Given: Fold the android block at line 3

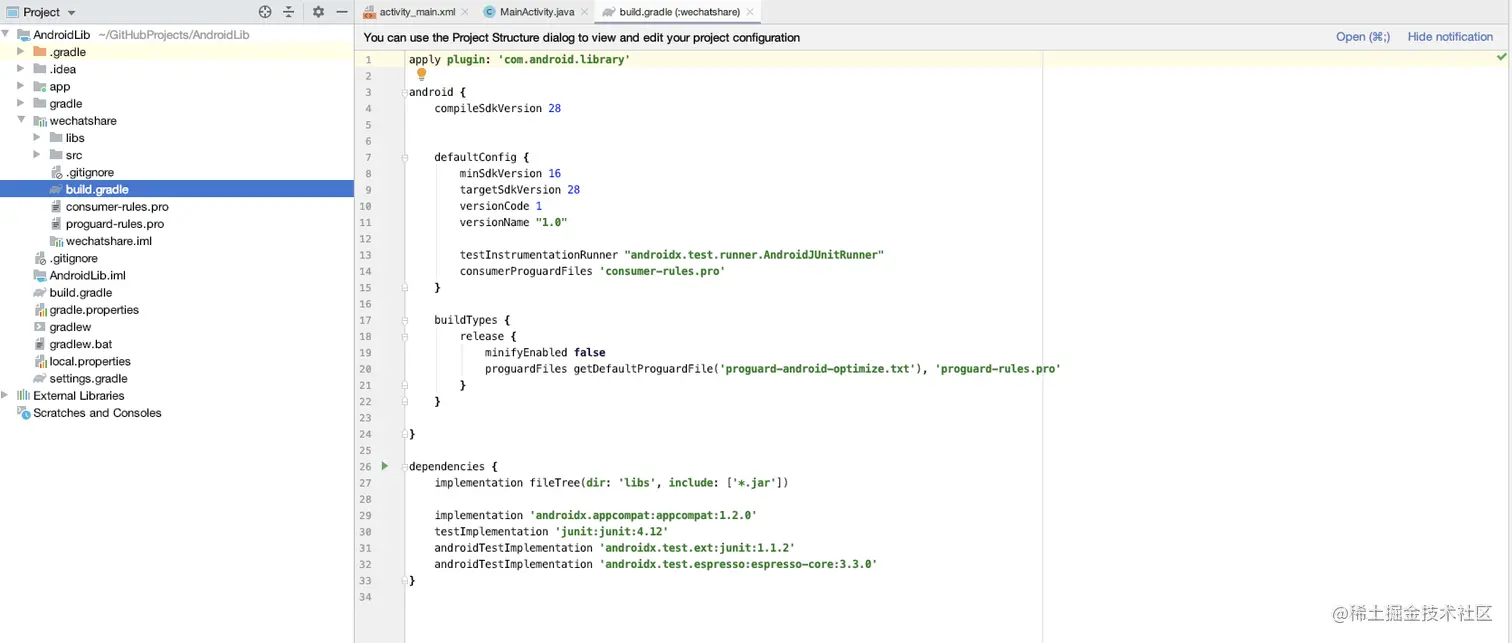Looking at the screenshot, I should pos(405,92).
